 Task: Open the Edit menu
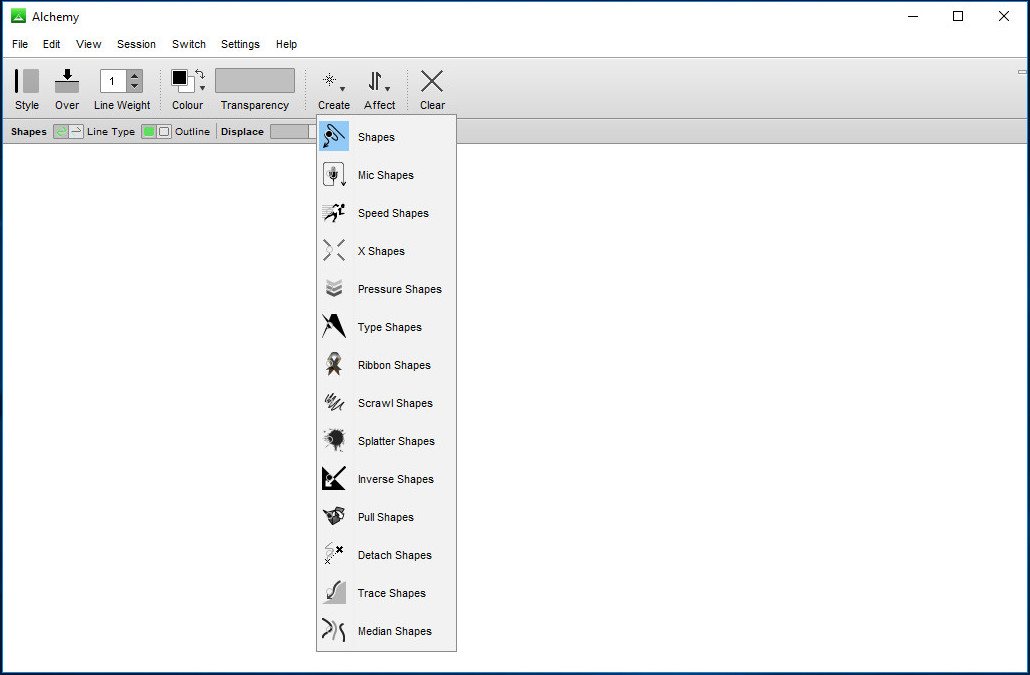click(51, 44)
